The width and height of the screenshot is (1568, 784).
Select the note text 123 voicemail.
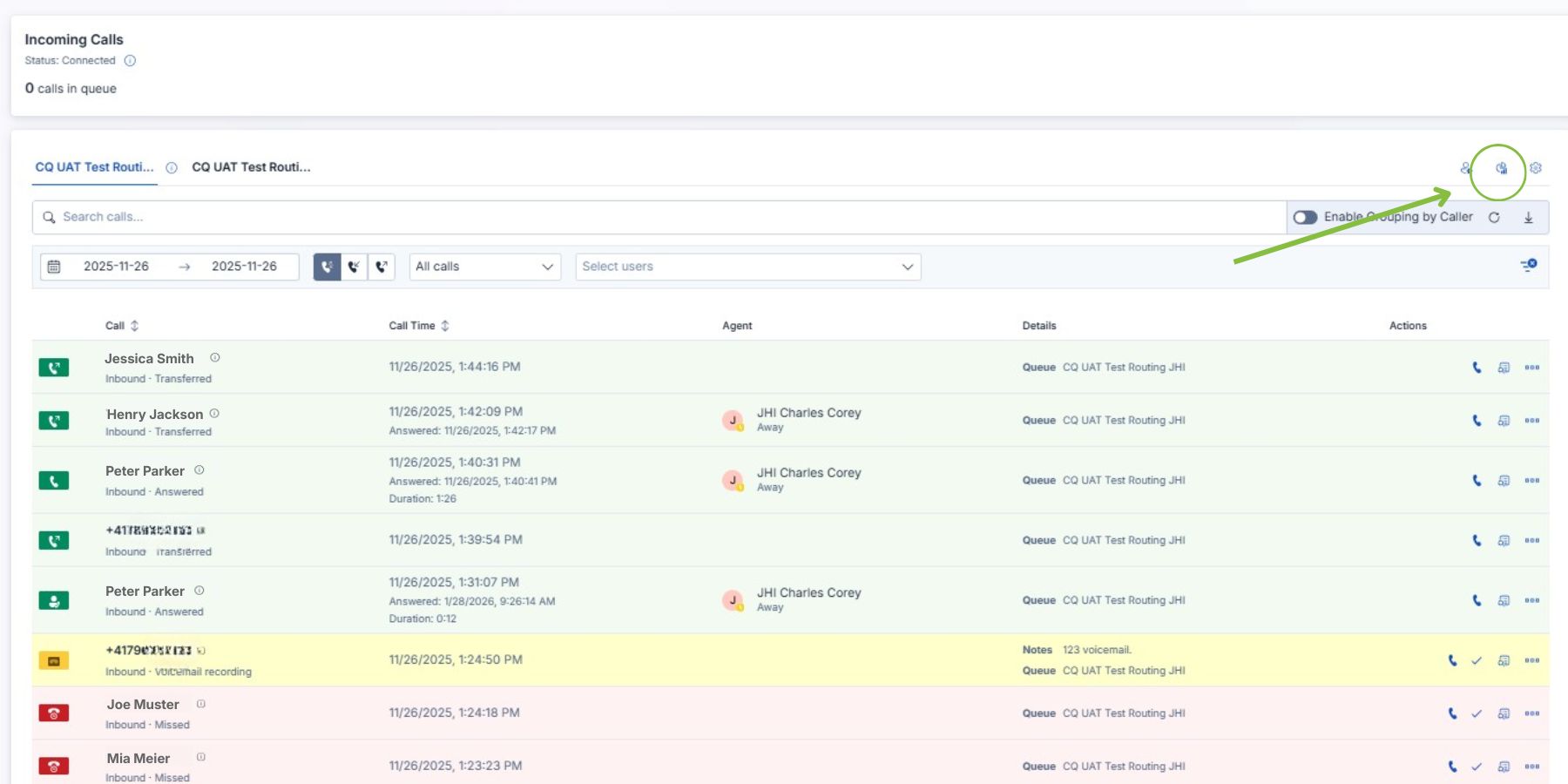click(1097, 650)
